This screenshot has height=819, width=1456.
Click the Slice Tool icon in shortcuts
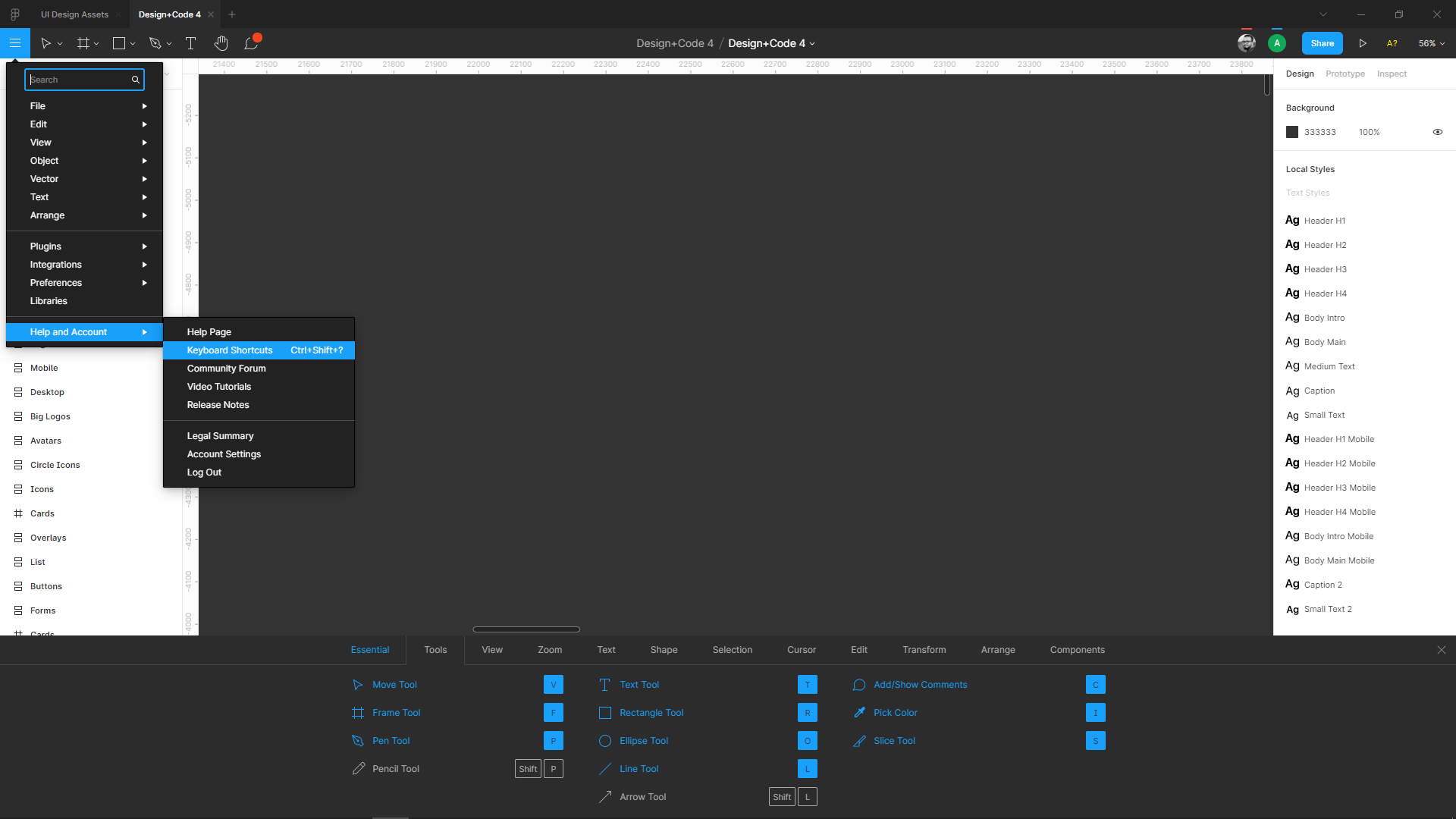click(859, 741)
